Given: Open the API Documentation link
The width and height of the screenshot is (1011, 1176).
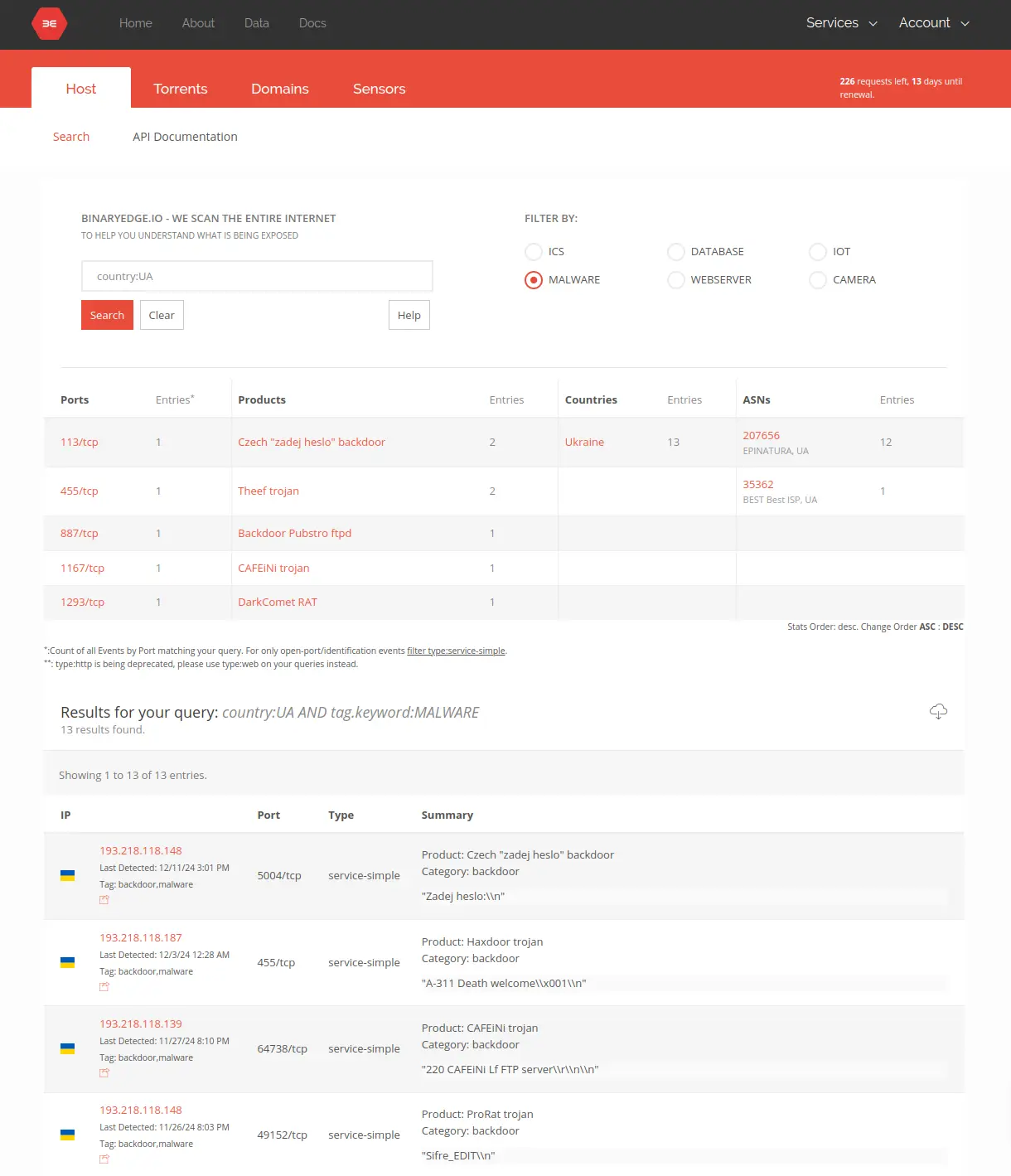Looking at the screenshot, I should (185, 137).
